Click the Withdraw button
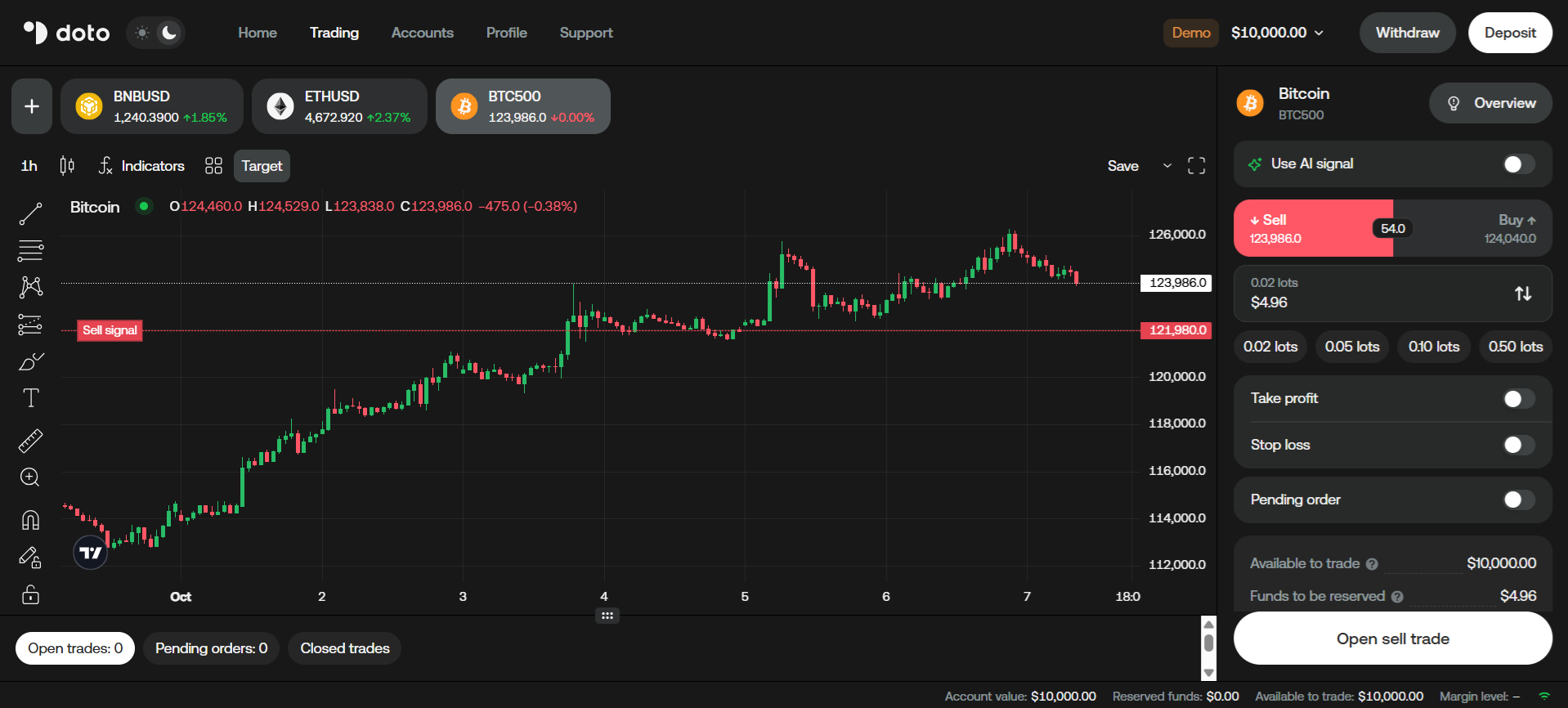This screenshot has height=708, width=1568. point(1408,33)
